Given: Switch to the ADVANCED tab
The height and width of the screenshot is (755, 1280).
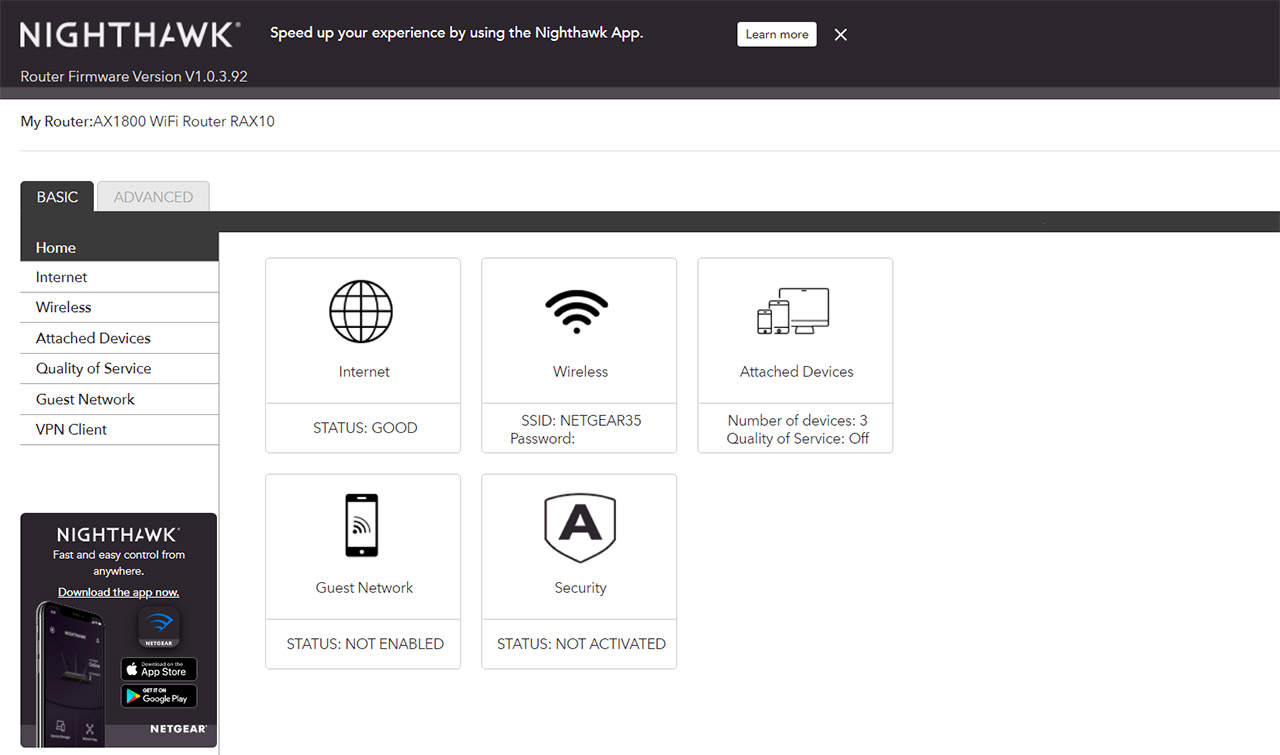Looking at the screenshot, I should (x=153, y=197).
